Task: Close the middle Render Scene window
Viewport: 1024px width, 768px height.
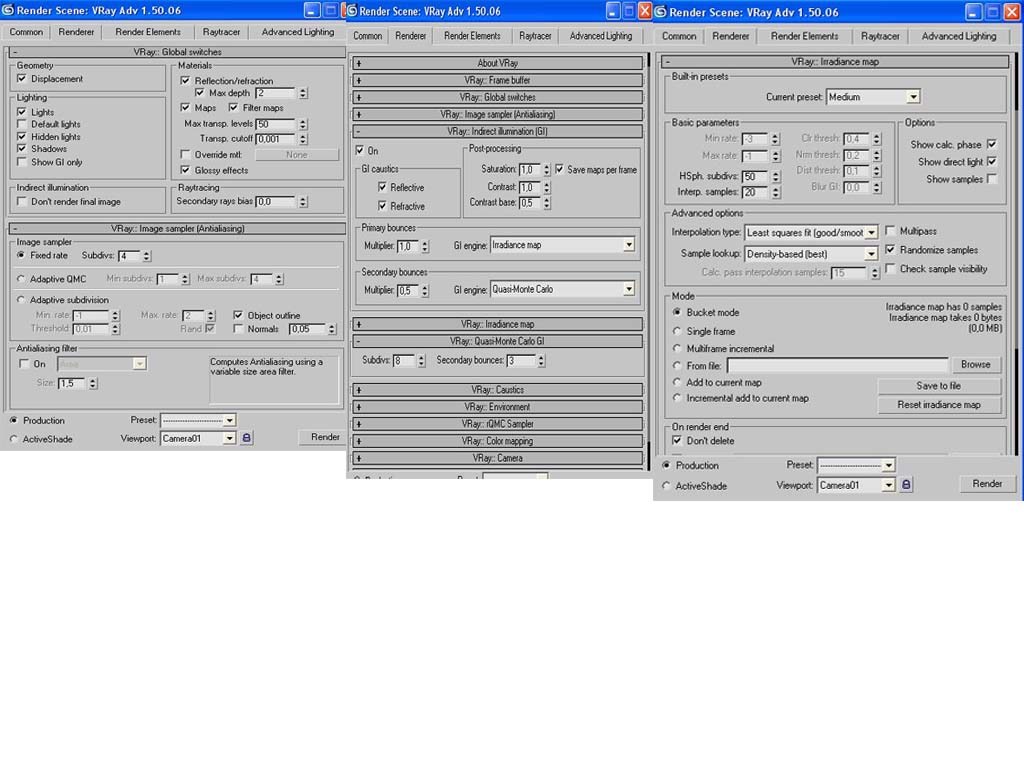Action: 645,10
